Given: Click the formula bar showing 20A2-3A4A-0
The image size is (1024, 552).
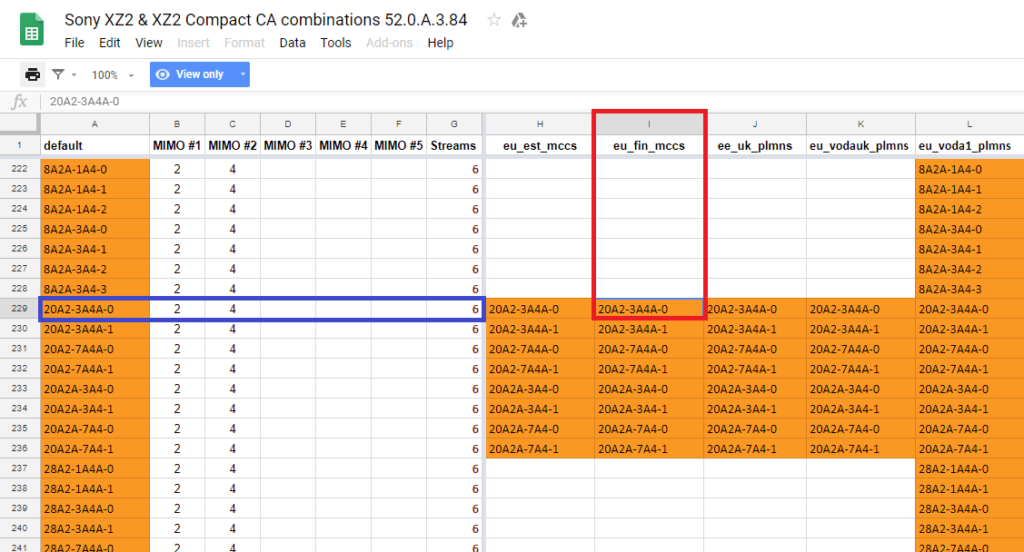Looking at the screenshot, I should (x=532, y=101).
